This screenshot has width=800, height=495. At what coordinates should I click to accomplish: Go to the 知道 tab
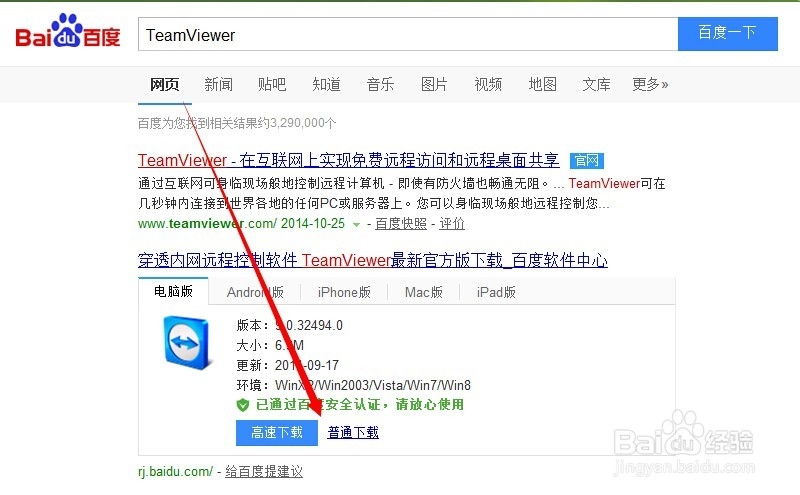[326, 84]
